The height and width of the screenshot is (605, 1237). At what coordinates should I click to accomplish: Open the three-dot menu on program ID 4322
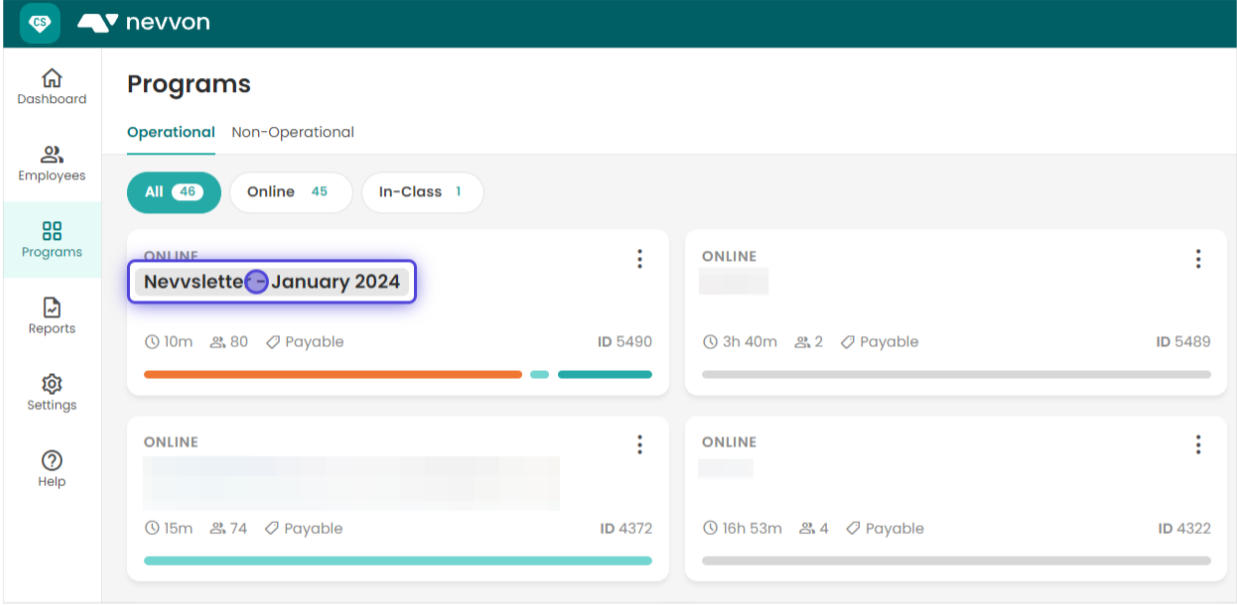(x=1197, y=444)
